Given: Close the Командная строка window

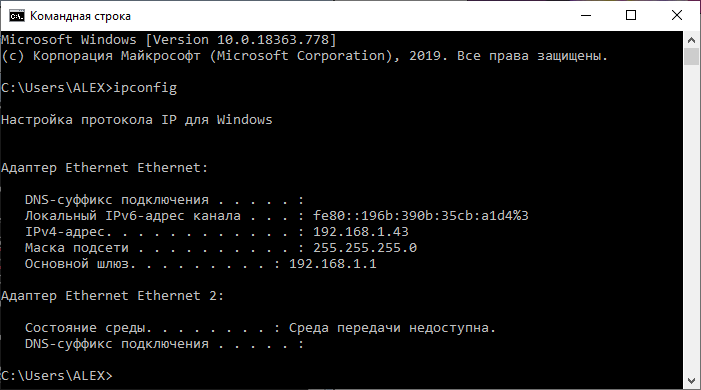Looking at the screenshot, I should coord(677,16).
